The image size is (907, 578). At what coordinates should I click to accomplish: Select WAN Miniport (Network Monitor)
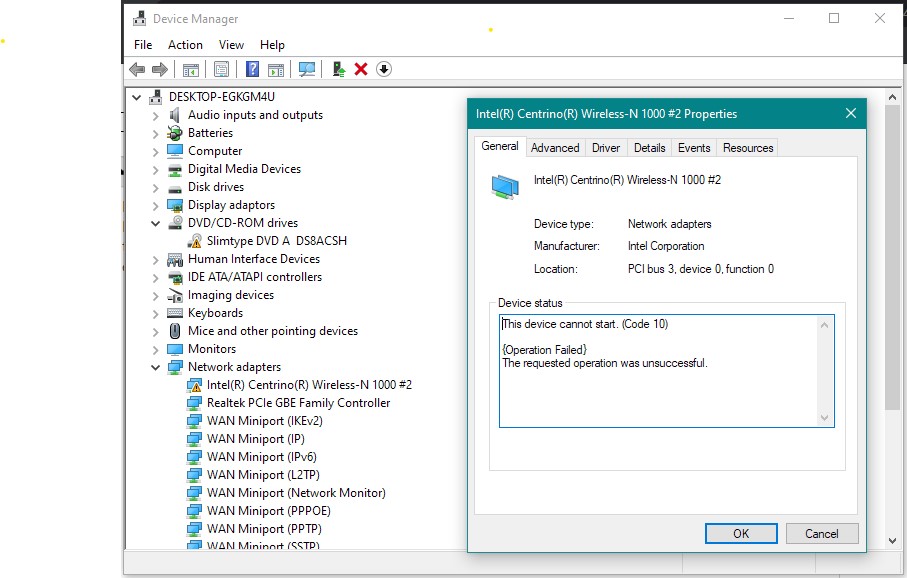[296, 493]
